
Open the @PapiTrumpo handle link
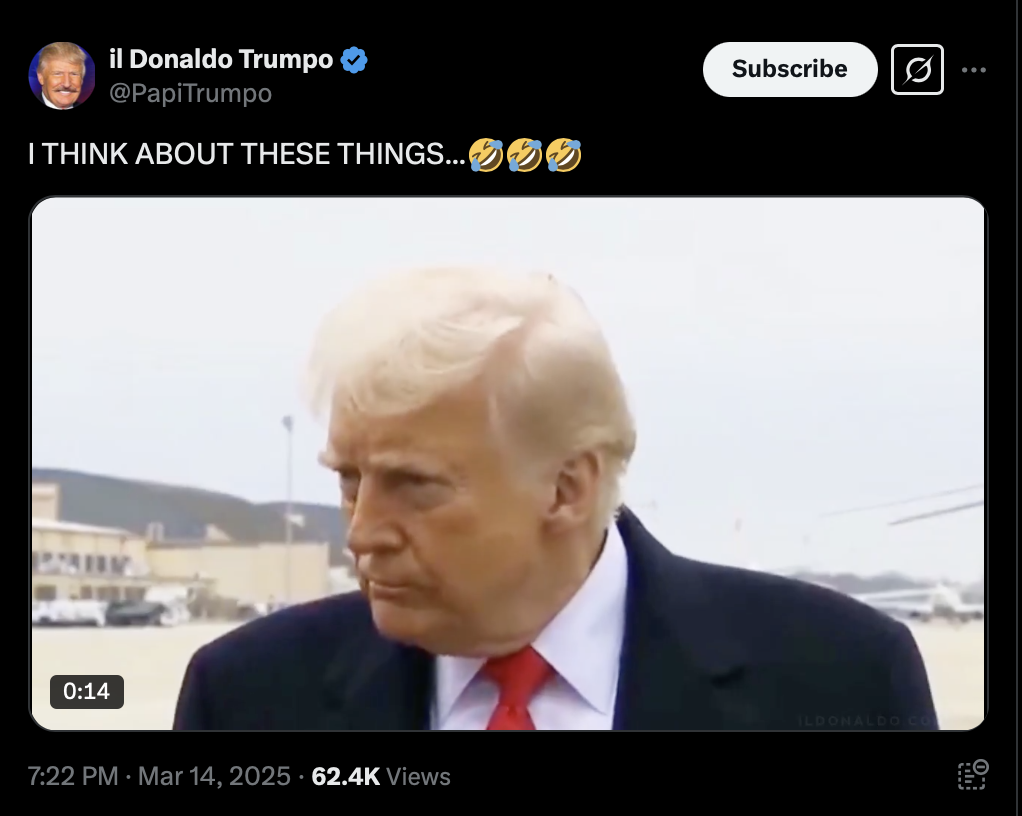tap(190, 93)
